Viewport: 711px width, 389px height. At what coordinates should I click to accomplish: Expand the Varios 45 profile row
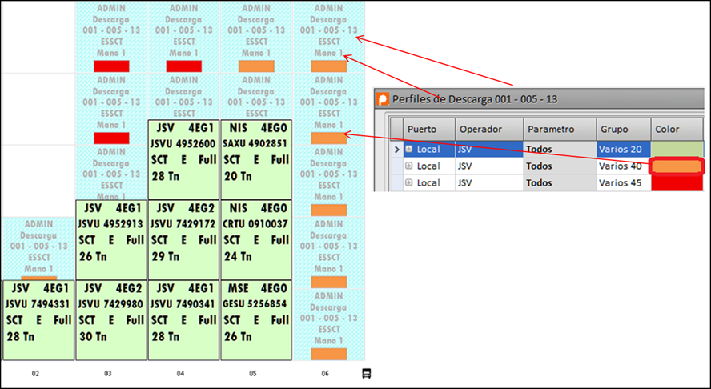[409, 183]
